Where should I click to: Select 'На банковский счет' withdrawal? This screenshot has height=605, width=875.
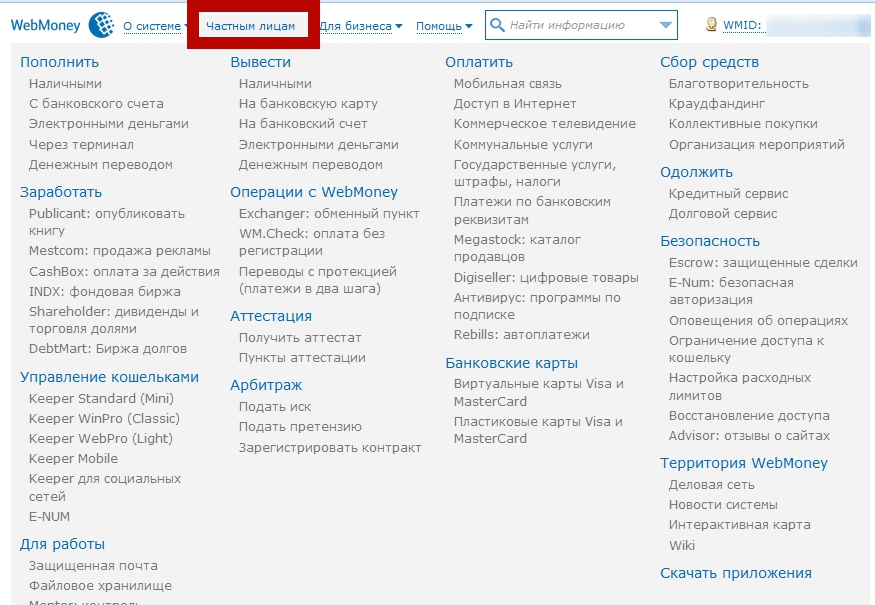click(x=303, y=124)
